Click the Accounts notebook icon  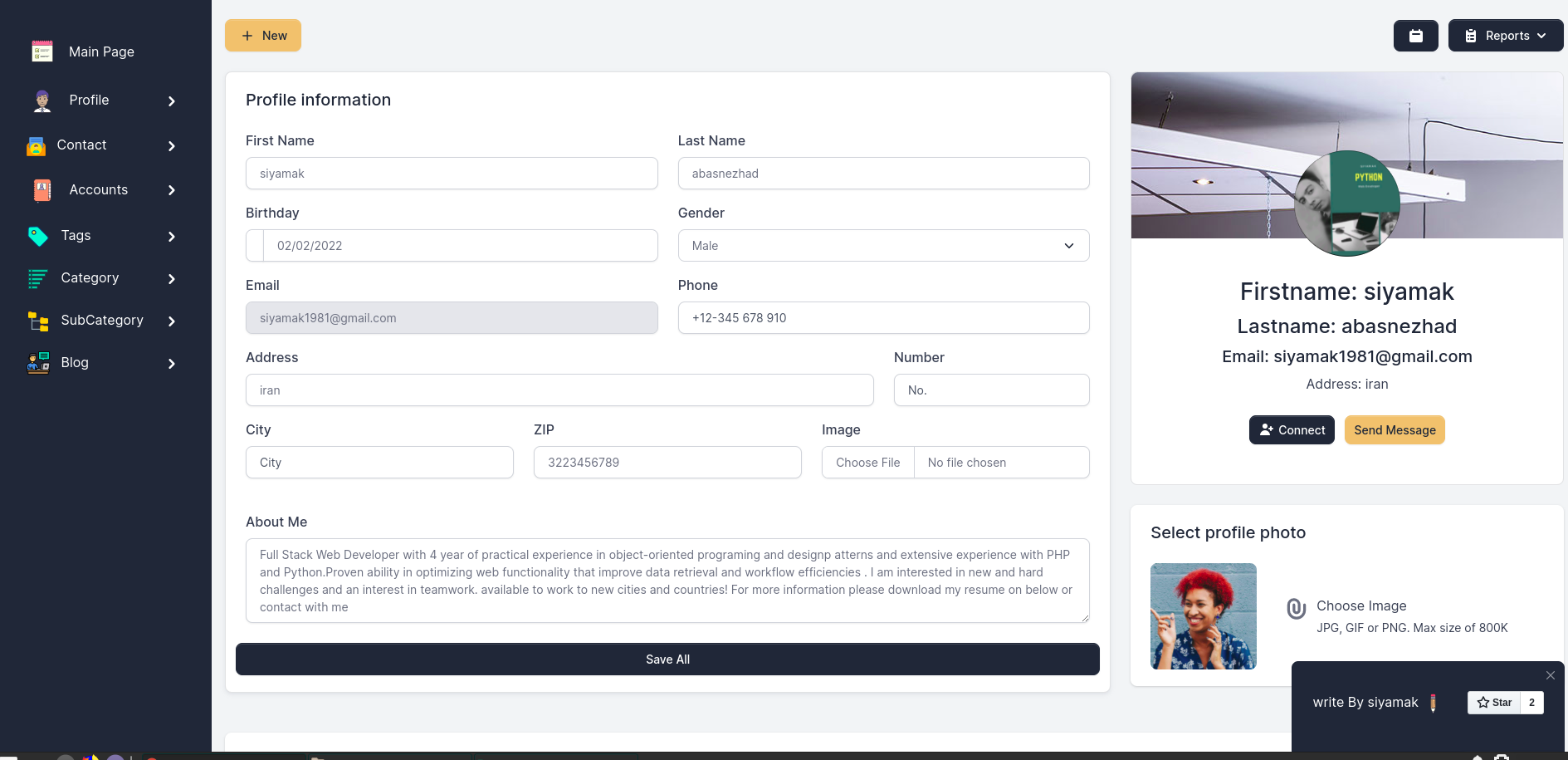pos(42,190)
